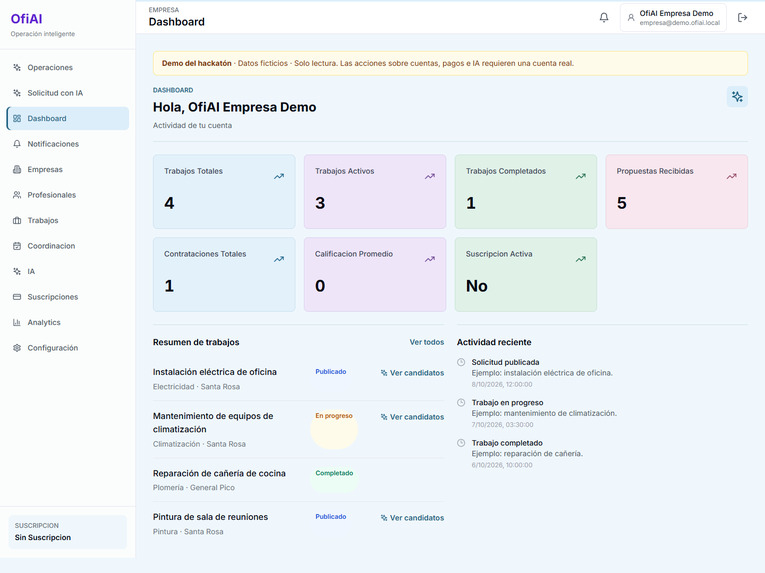765x573 pixels.
Task: Open the OfiAI Empresa Demo account button
Action: click(673, 18)
